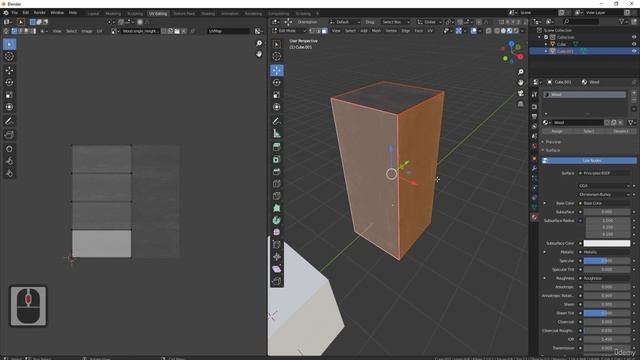Adjust the Sheen Tint value slider

(x=607, y=313)
